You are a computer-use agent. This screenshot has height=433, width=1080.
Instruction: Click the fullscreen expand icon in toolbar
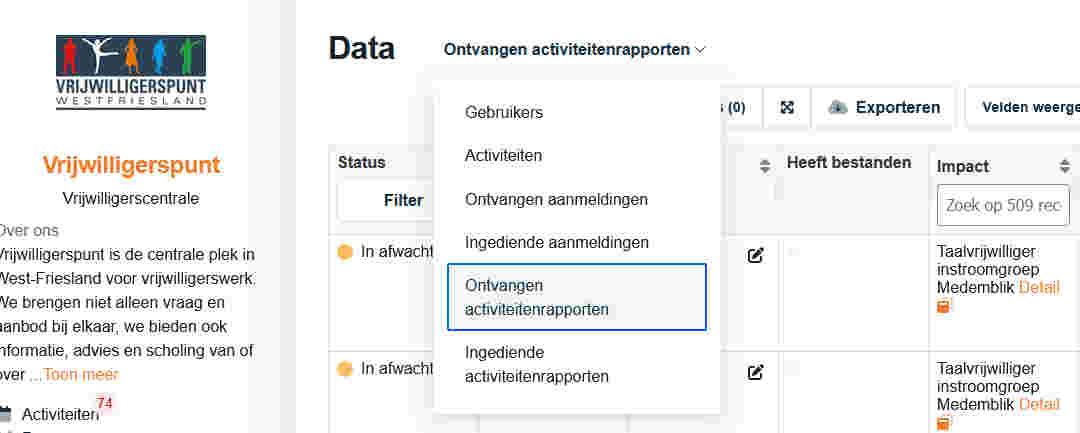click(787, 107)
